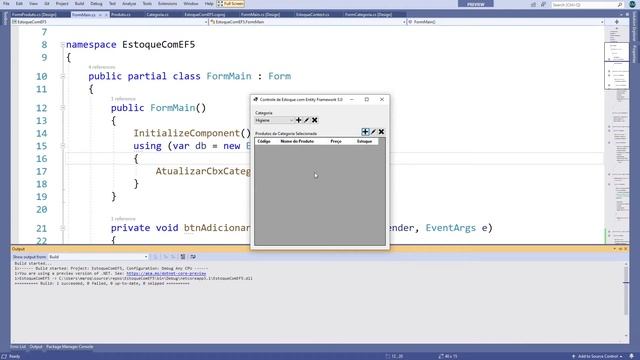This screenshot has height=360, width=640.
Task: Open the Test menu
Action: (112, 4)
